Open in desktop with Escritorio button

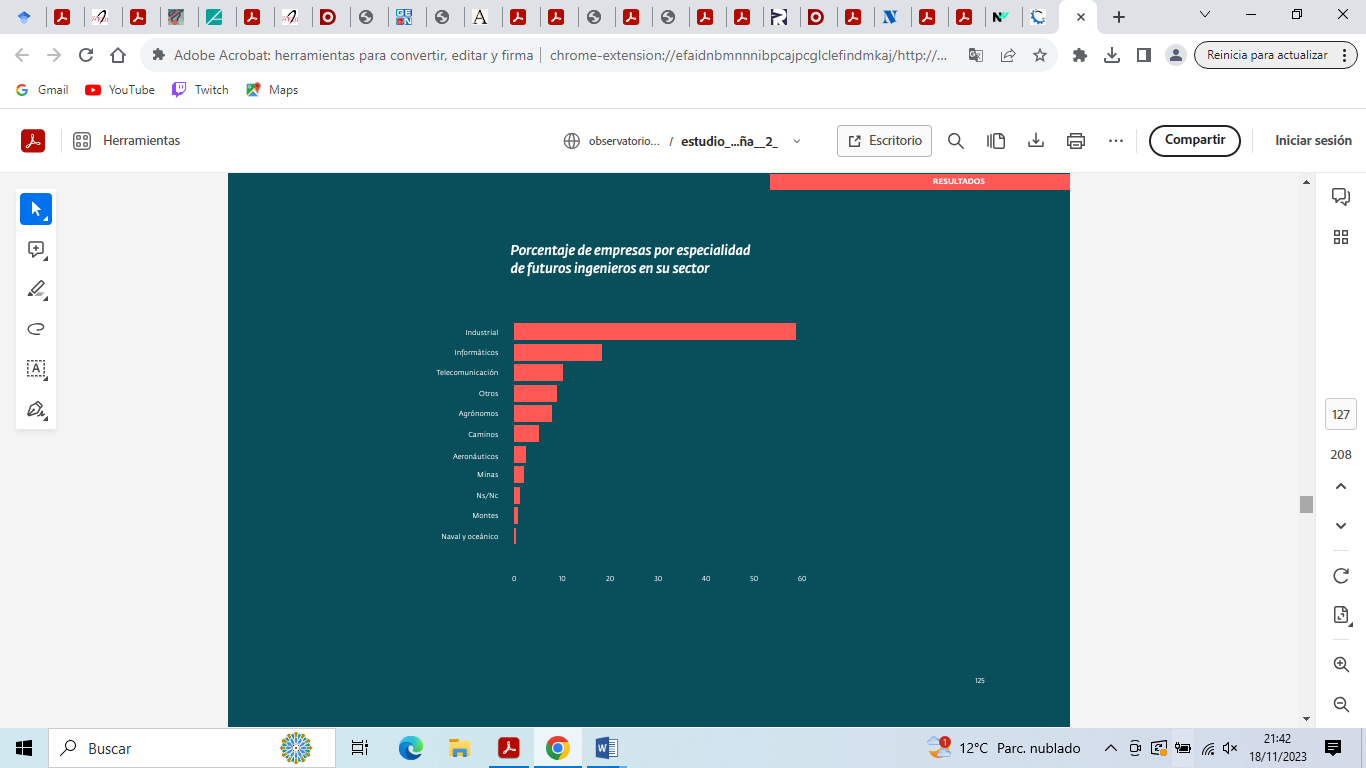[884, 141]
